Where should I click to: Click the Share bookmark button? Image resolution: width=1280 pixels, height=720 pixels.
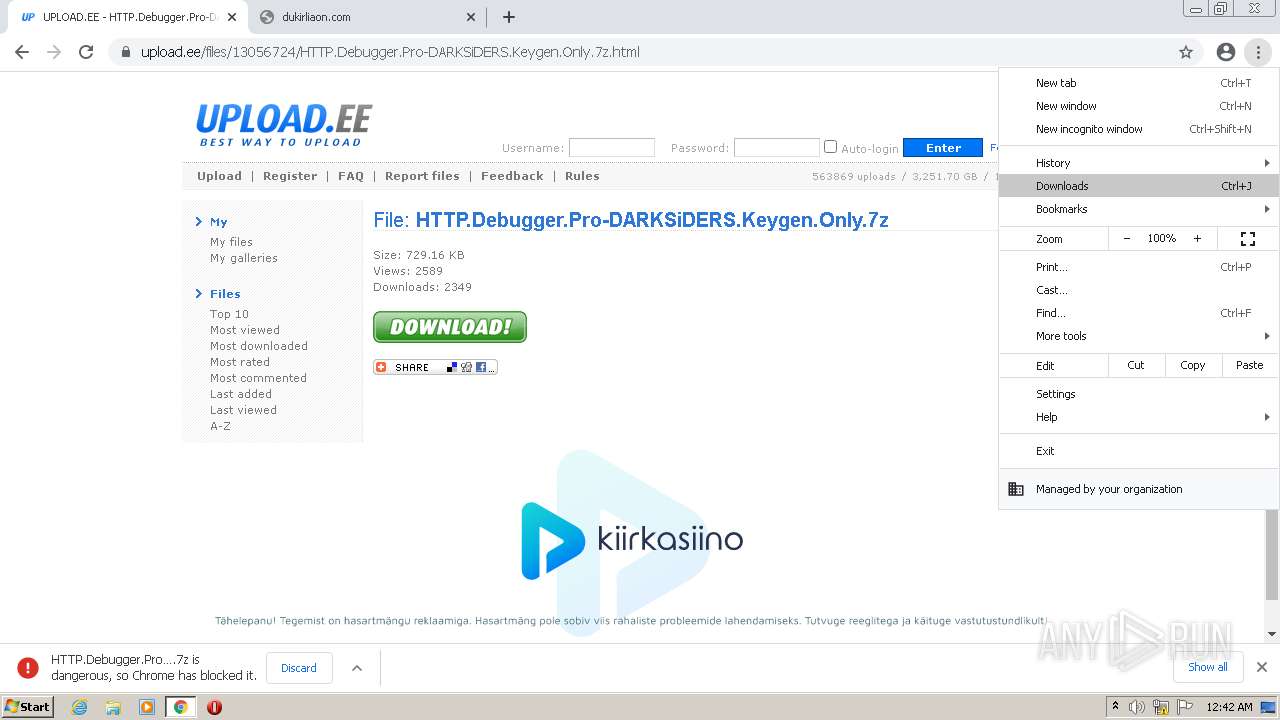point(435,367)
